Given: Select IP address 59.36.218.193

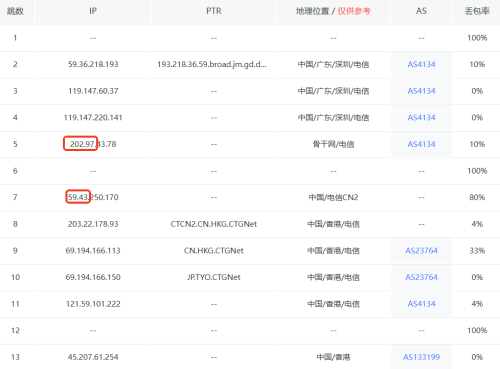Looking at the screenshot, I should coord(93,64).
